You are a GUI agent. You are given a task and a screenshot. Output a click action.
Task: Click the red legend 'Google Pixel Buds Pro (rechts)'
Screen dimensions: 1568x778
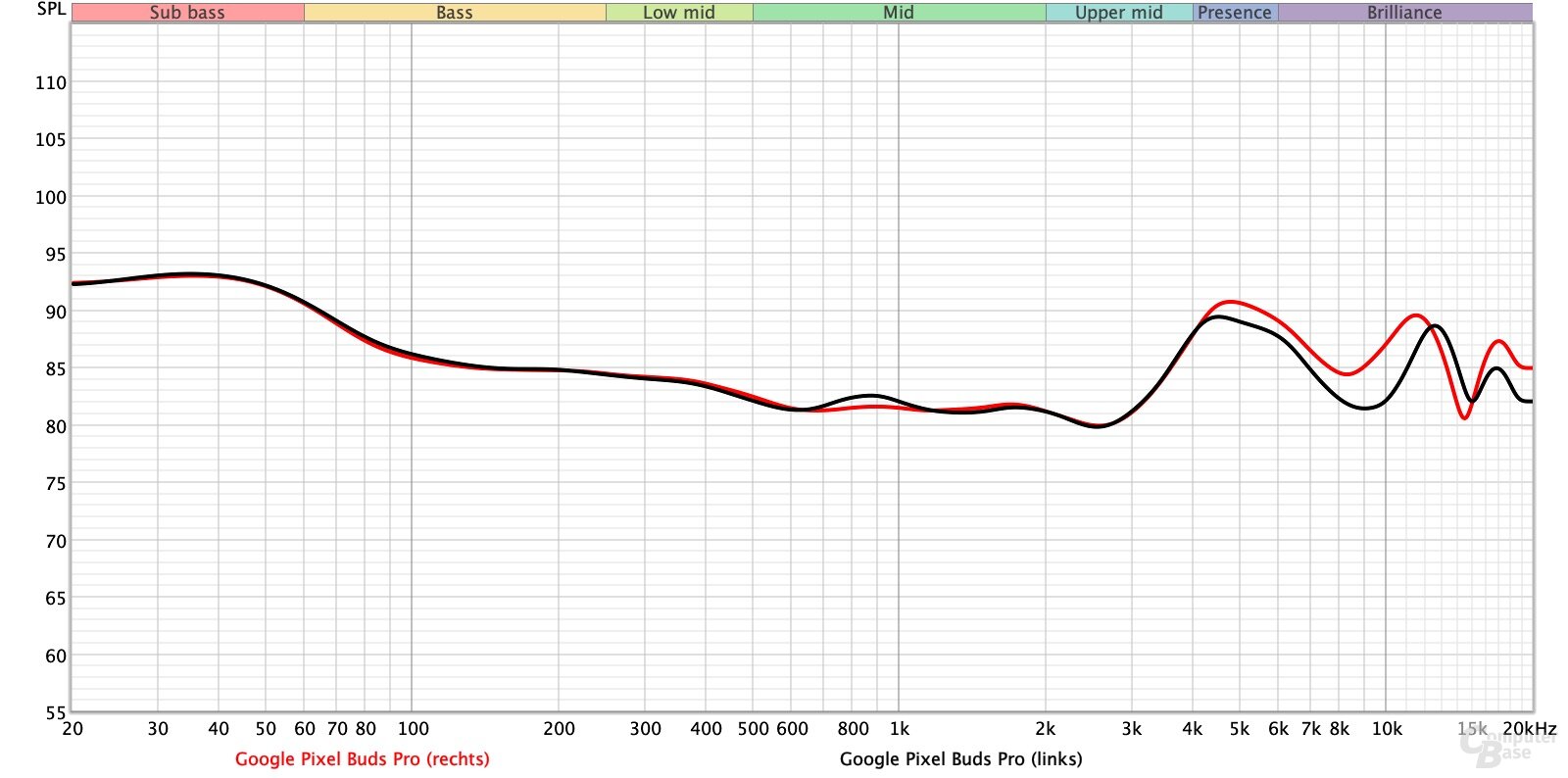pyautogui.click(x=362, y=759)
